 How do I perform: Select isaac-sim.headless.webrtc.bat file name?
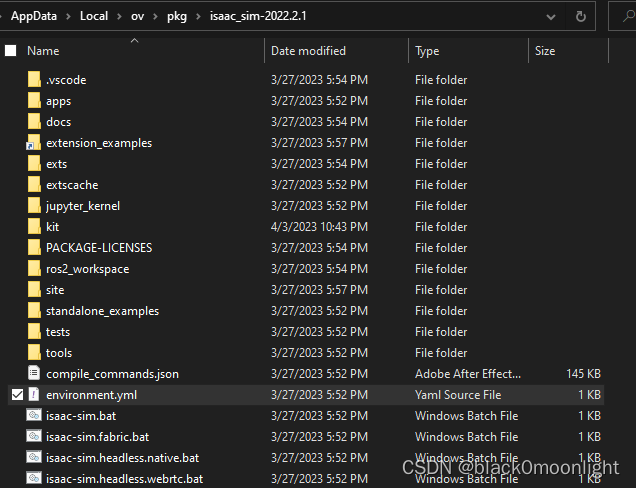coord(124,479)
